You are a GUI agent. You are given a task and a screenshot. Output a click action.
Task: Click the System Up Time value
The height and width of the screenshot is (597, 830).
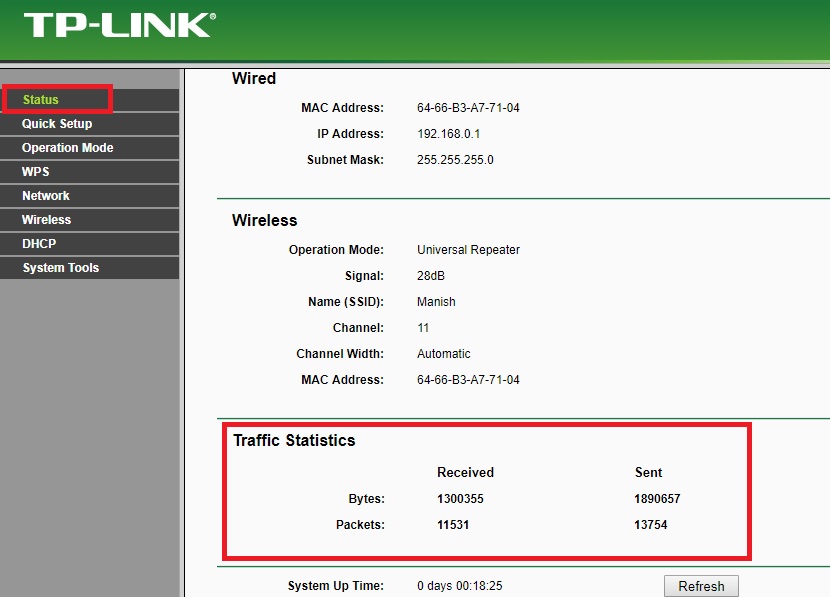point(459,586)
